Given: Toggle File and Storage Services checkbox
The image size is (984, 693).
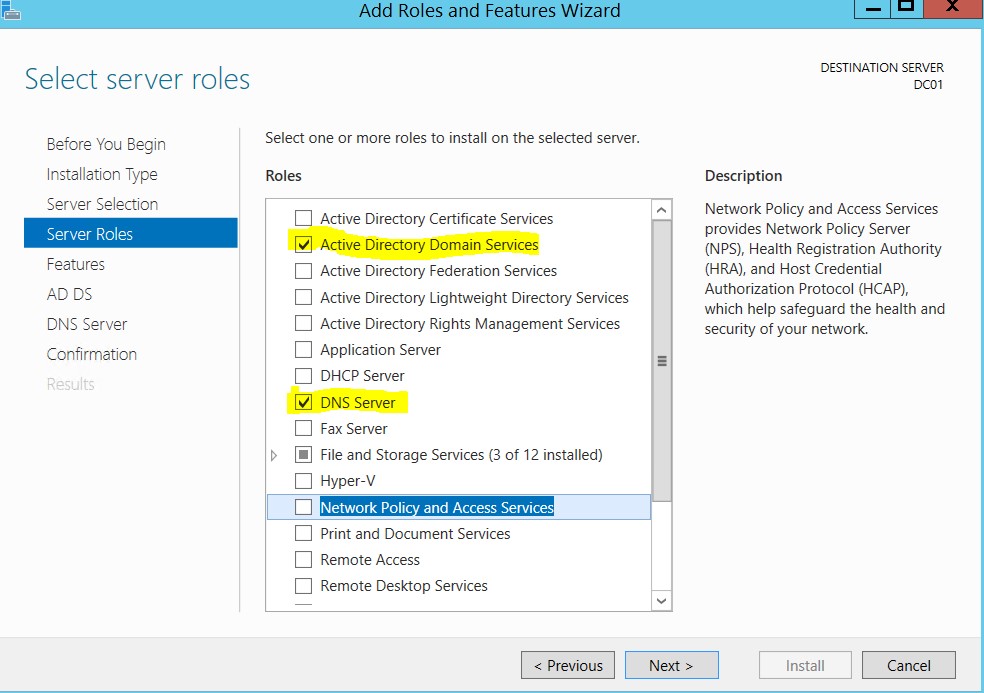Looking at the screenshot, I should [303, 454].
